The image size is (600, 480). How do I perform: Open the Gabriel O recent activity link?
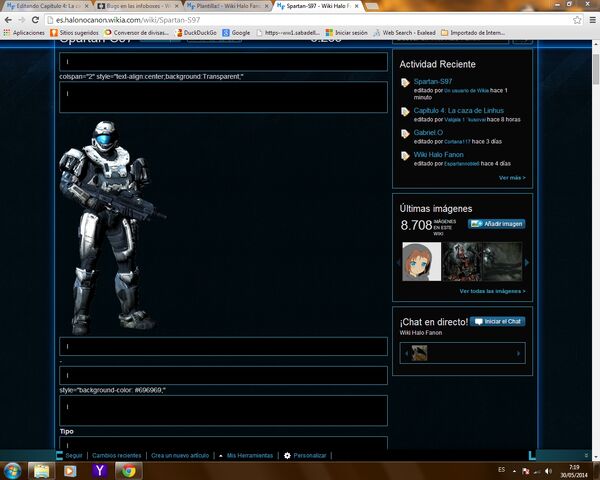(x=428, y=132)
